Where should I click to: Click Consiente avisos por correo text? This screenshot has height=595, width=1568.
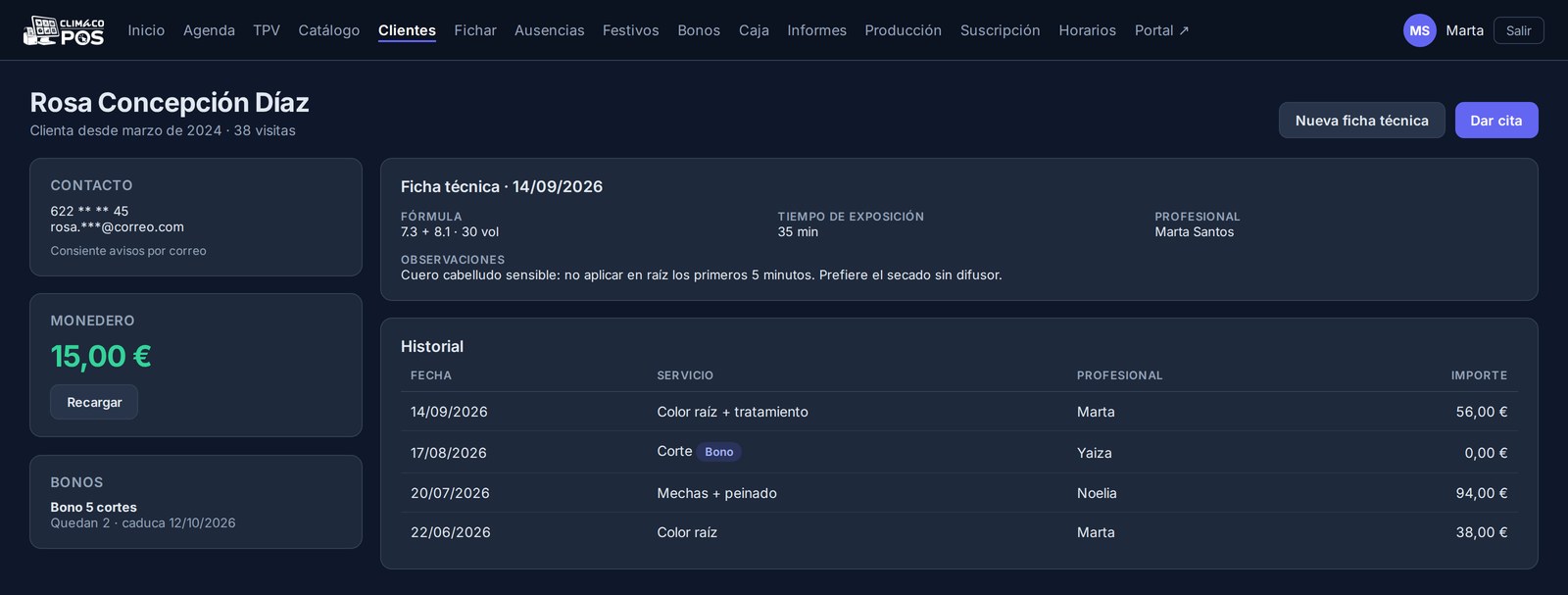[x=128, y=251]
